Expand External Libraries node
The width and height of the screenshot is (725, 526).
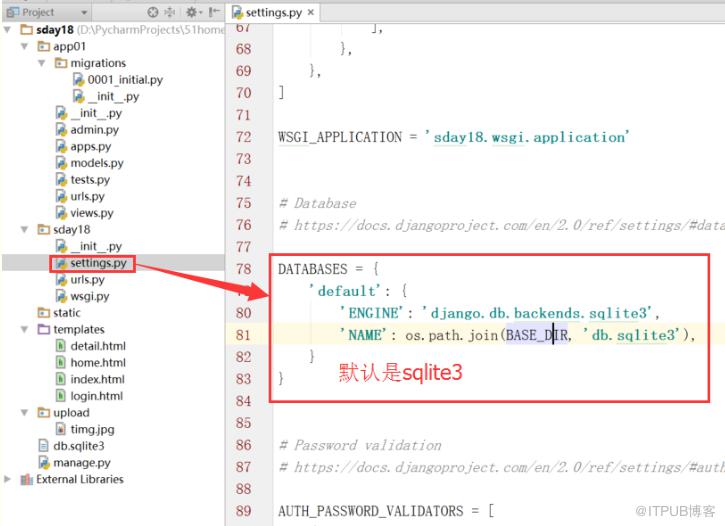pos(7,479)
